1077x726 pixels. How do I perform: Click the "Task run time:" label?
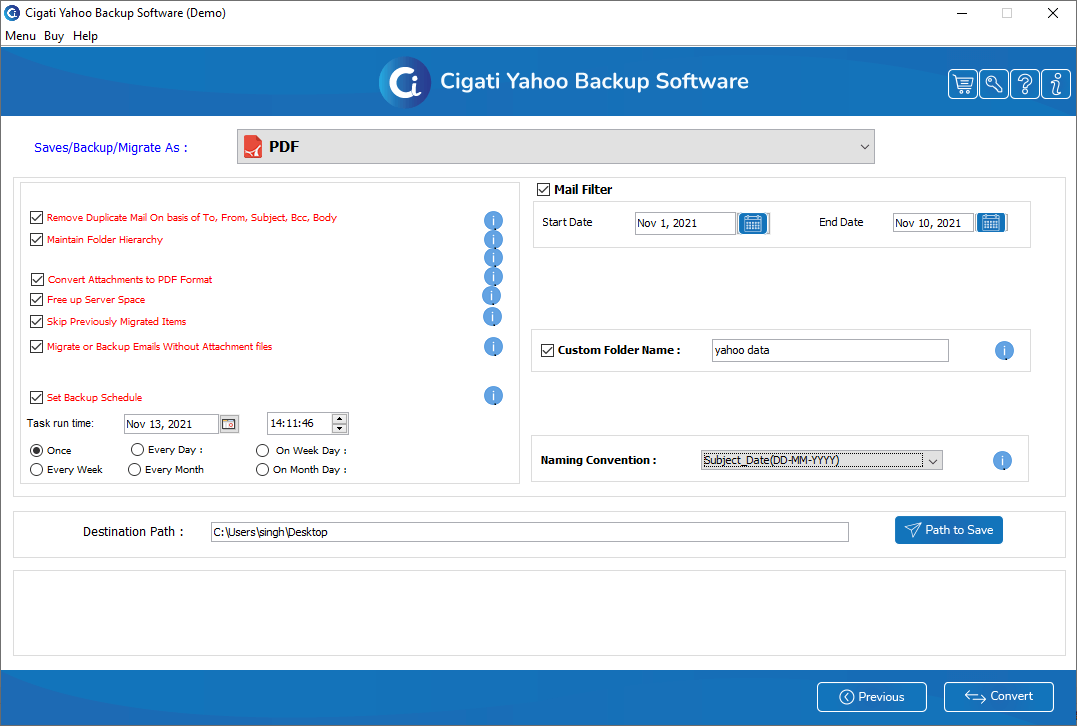60,423
